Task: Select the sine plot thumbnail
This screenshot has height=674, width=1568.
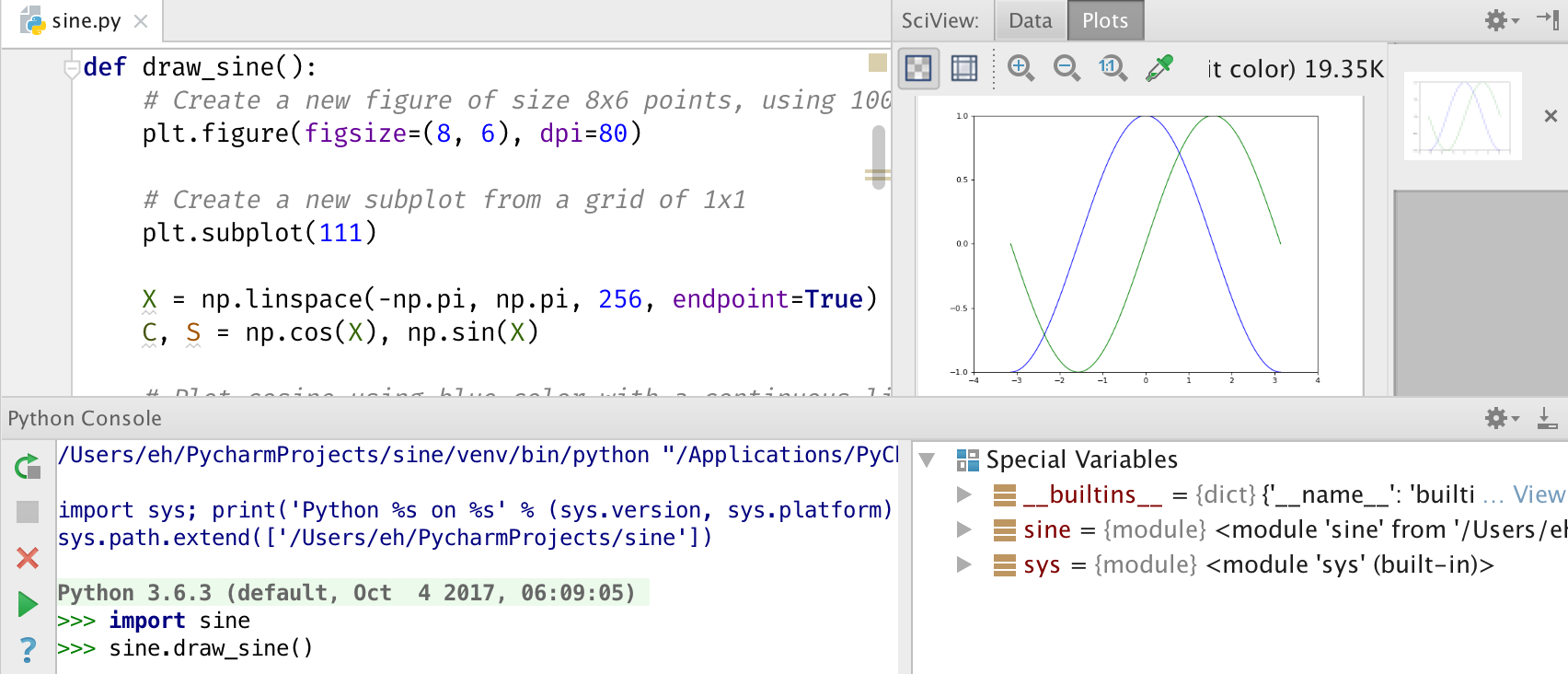Action: [x=1462, y=116]
